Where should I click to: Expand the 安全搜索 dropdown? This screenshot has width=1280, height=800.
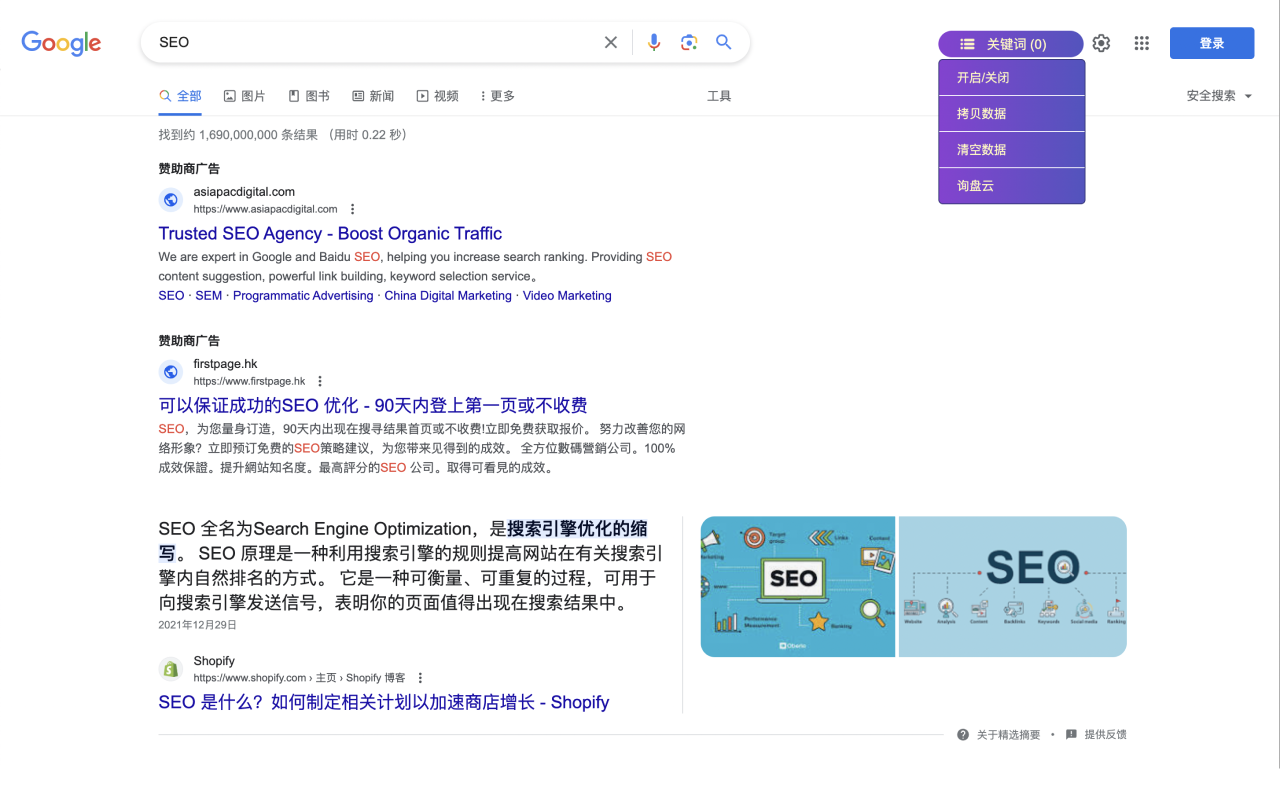[x=1219, y=96]
